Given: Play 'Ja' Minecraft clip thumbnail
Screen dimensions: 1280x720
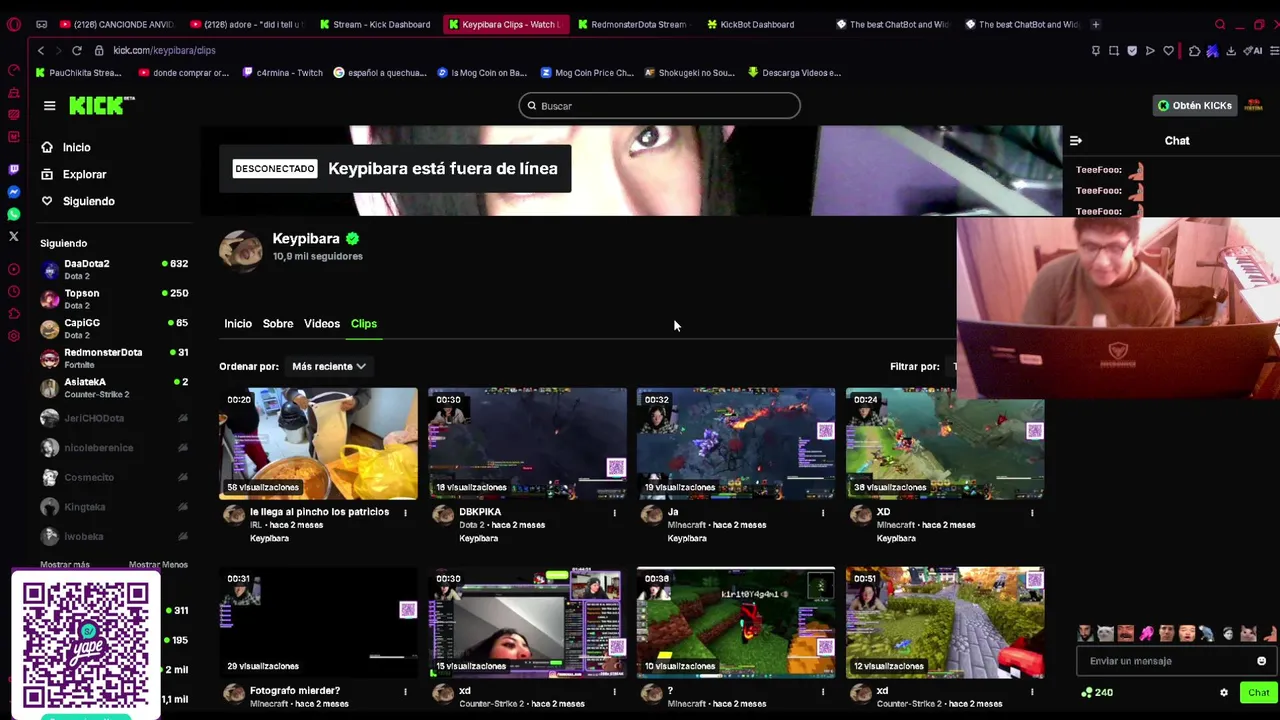Looking at the screenshot, I should pos(736,443).
